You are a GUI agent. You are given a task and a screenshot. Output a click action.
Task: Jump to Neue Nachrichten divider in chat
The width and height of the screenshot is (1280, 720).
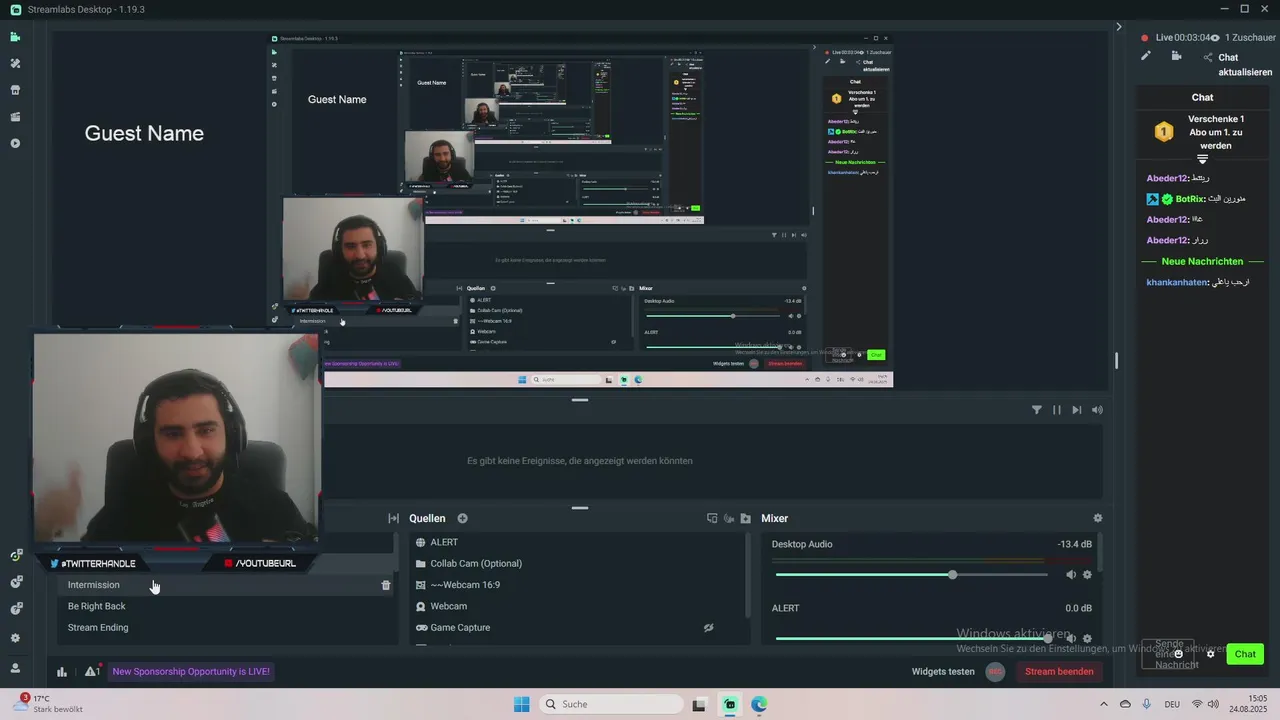[1203, 261]
